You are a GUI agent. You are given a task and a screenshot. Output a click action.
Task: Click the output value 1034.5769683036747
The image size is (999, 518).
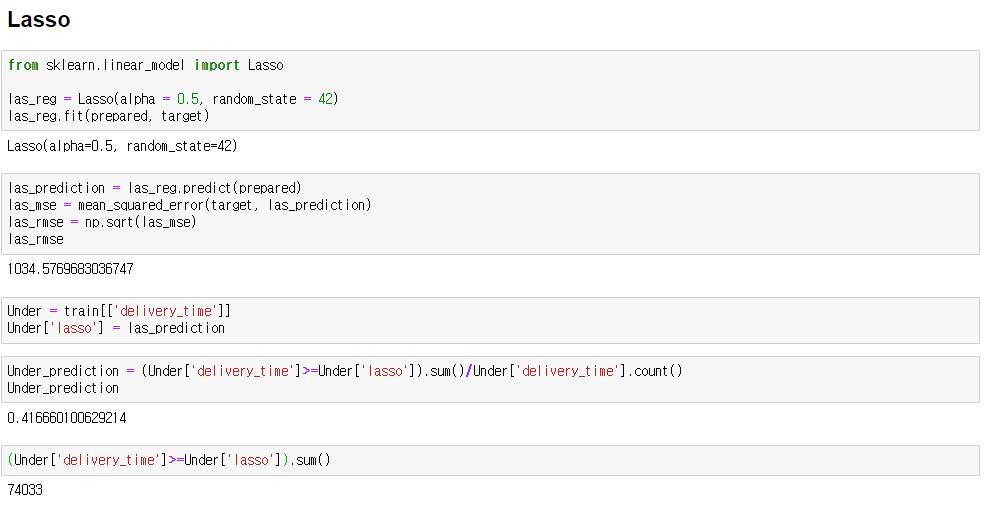[x=70, y=269]
